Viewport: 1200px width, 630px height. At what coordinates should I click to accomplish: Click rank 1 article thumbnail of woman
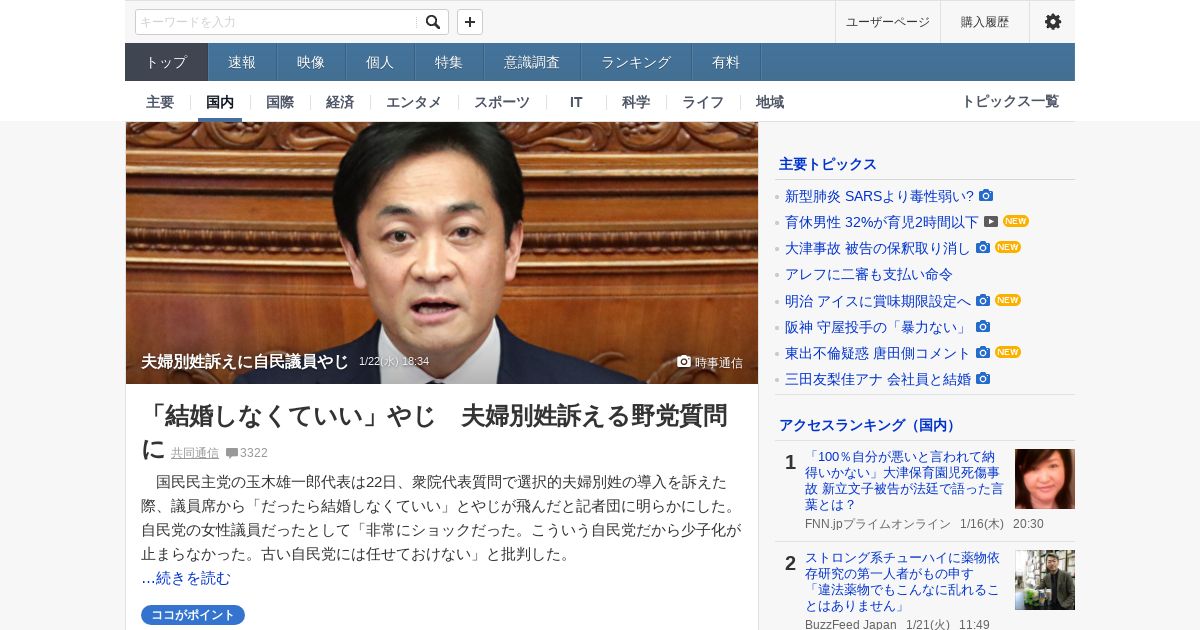(1045, 479)
